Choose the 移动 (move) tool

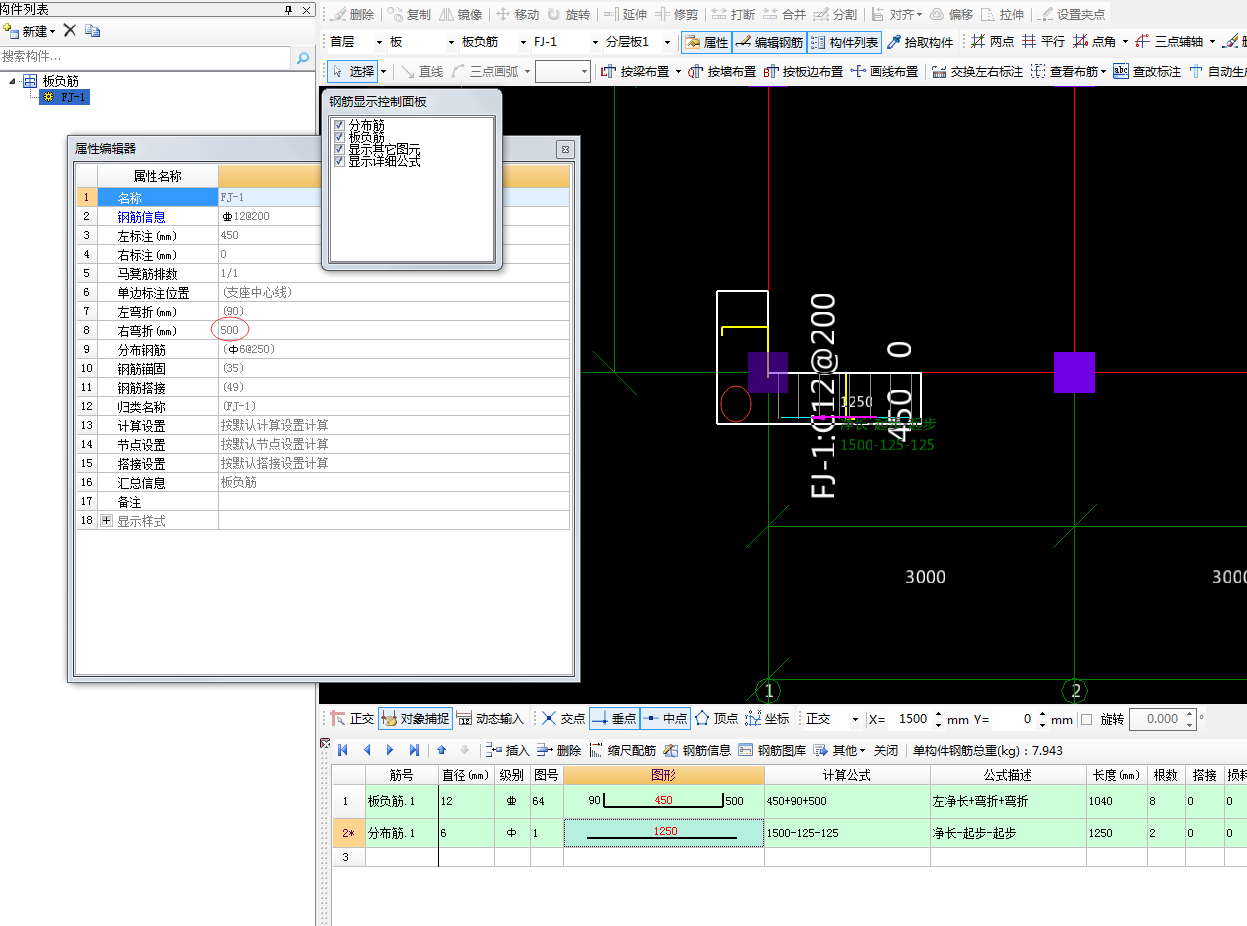coord(518,15)
